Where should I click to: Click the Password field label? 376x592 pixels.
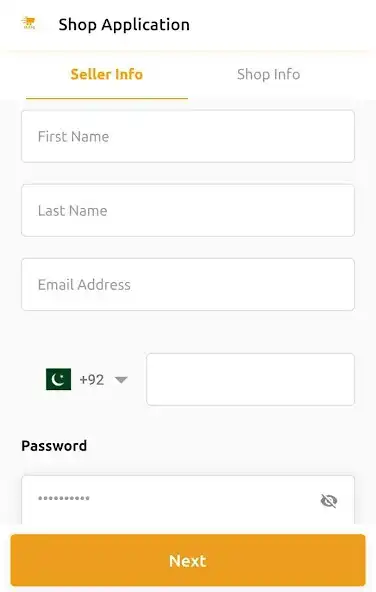click(54, 446)
